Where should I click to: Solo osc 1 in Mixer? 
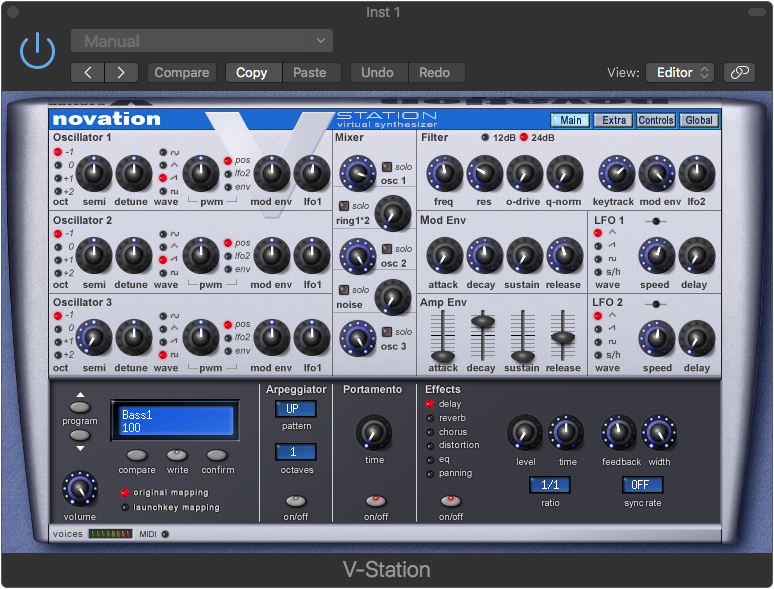(x=387, y=167)
